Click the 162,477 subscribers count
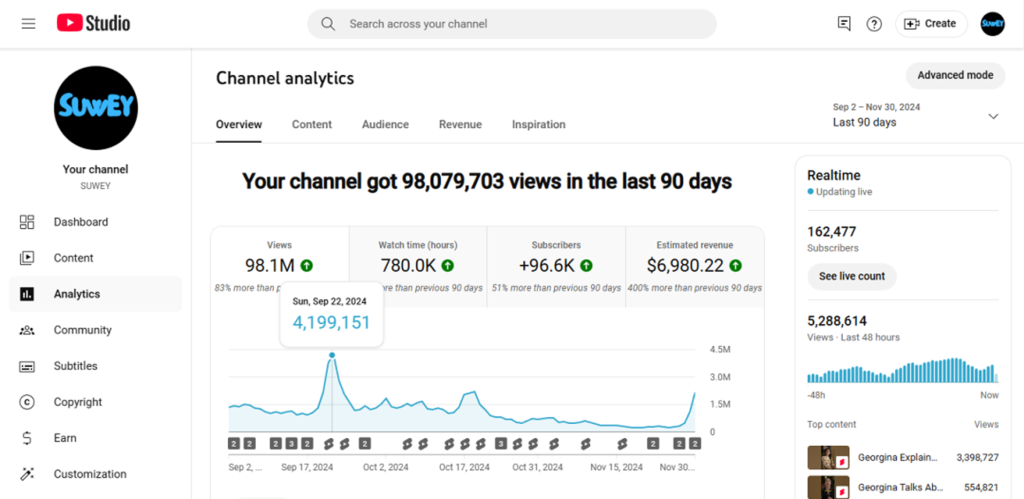1024x499 pixels. tap(831, 231)
